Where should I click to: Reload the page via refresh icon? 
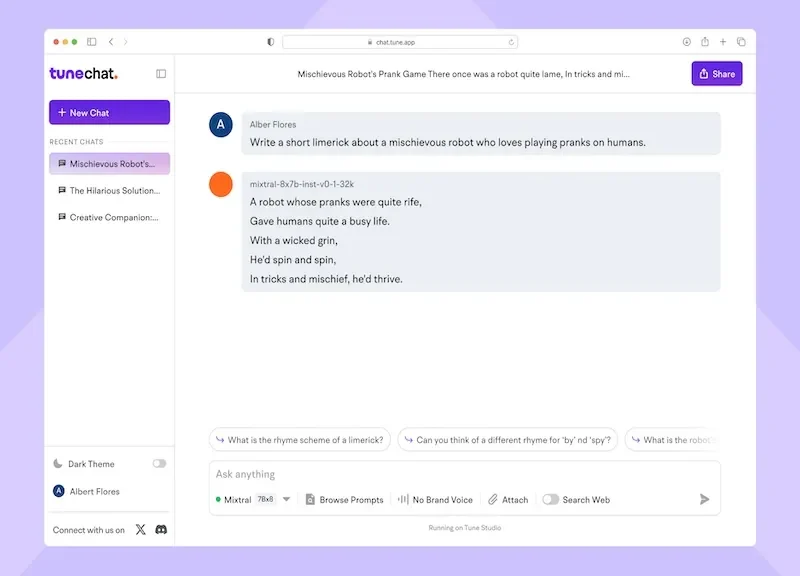pyautogui.click(x=511, y=42)
